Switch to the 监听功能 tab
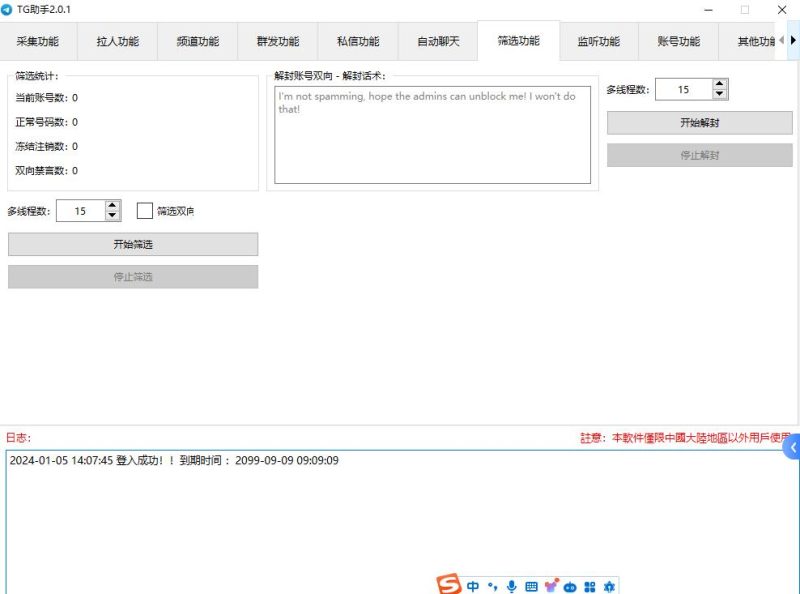800x594 pixels. pos(597,41)
